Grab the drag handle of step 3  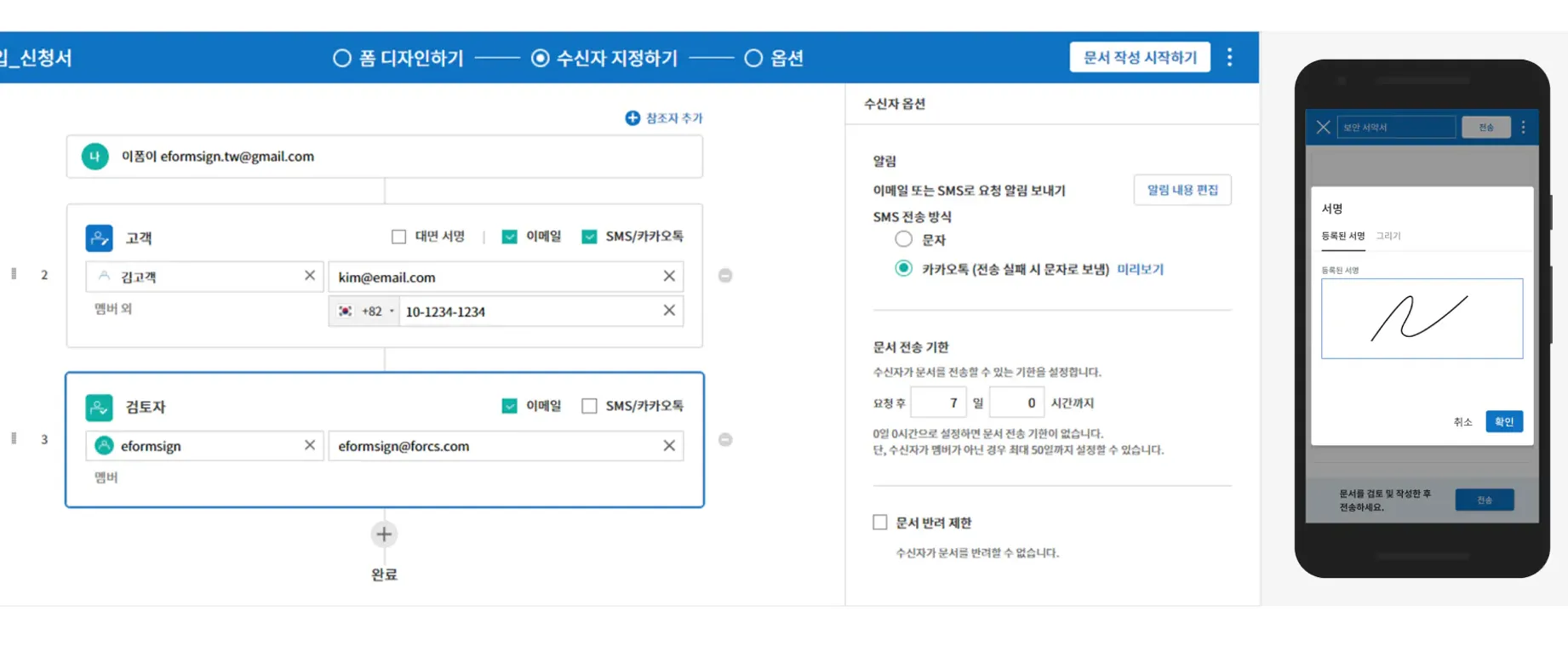point(14,438)
